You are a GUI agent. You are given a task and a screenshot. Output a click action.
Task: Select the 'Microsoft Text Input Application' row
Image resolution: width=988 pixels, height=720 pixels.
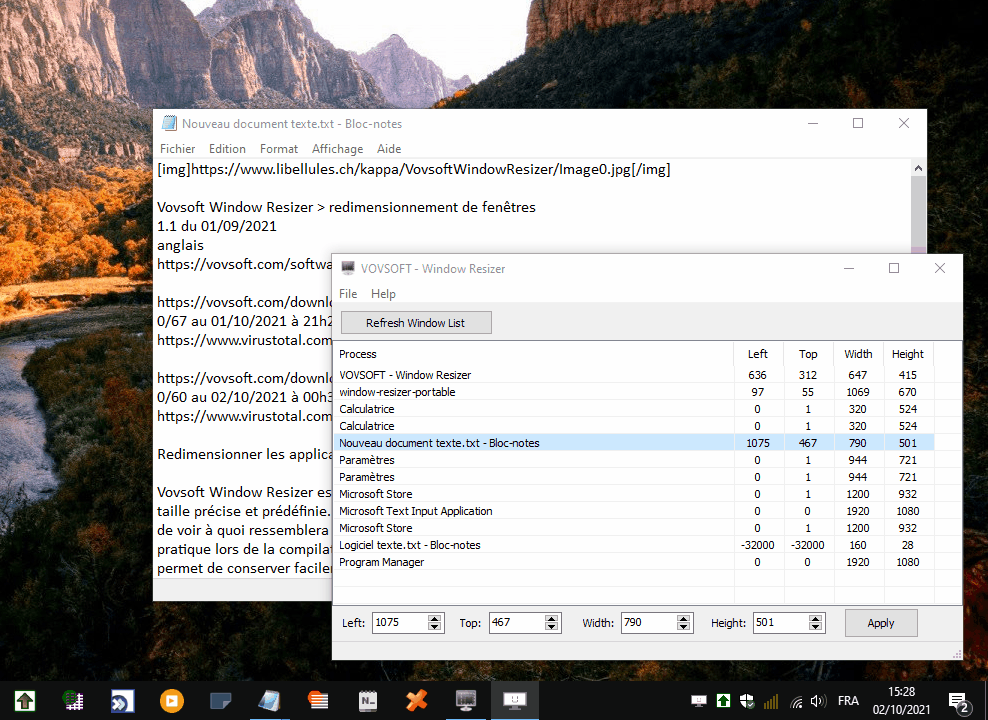pos(633,511)
